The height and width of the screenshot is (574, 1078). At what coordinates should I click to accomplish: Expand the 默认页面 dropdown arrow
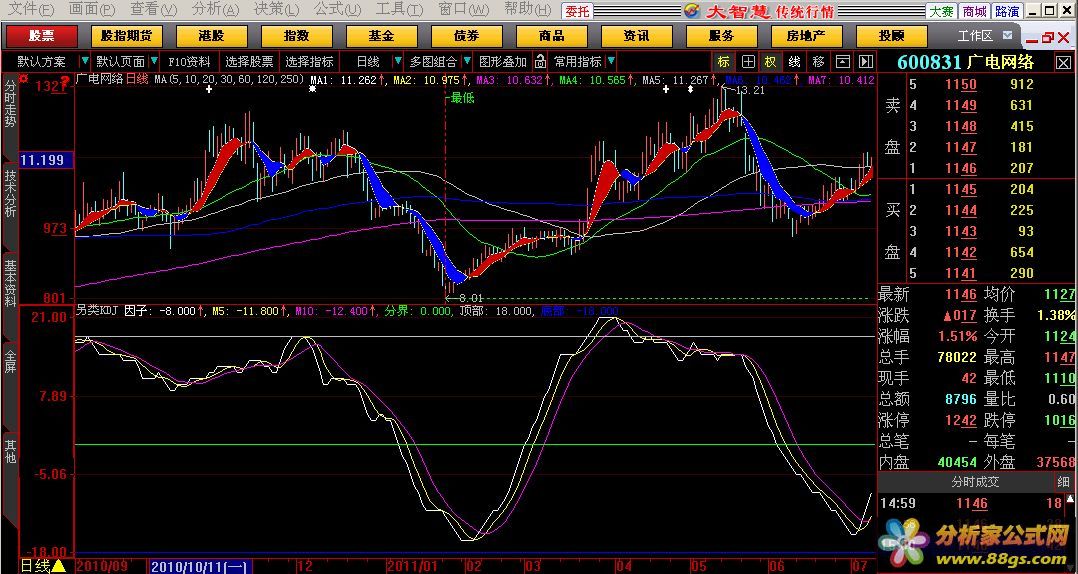point(154,61)
